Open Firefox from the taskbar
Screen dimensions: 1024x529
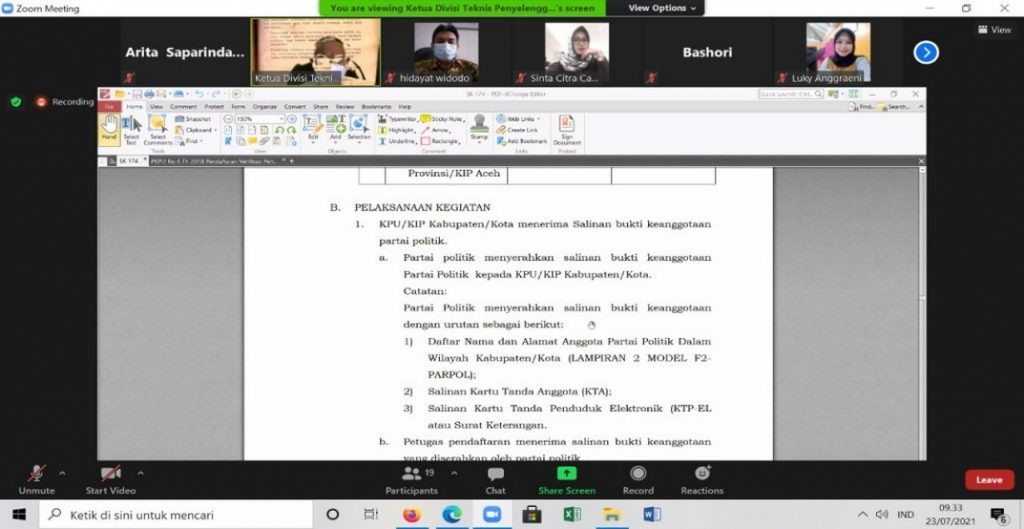pyautogui.click(x=411, y=515)
